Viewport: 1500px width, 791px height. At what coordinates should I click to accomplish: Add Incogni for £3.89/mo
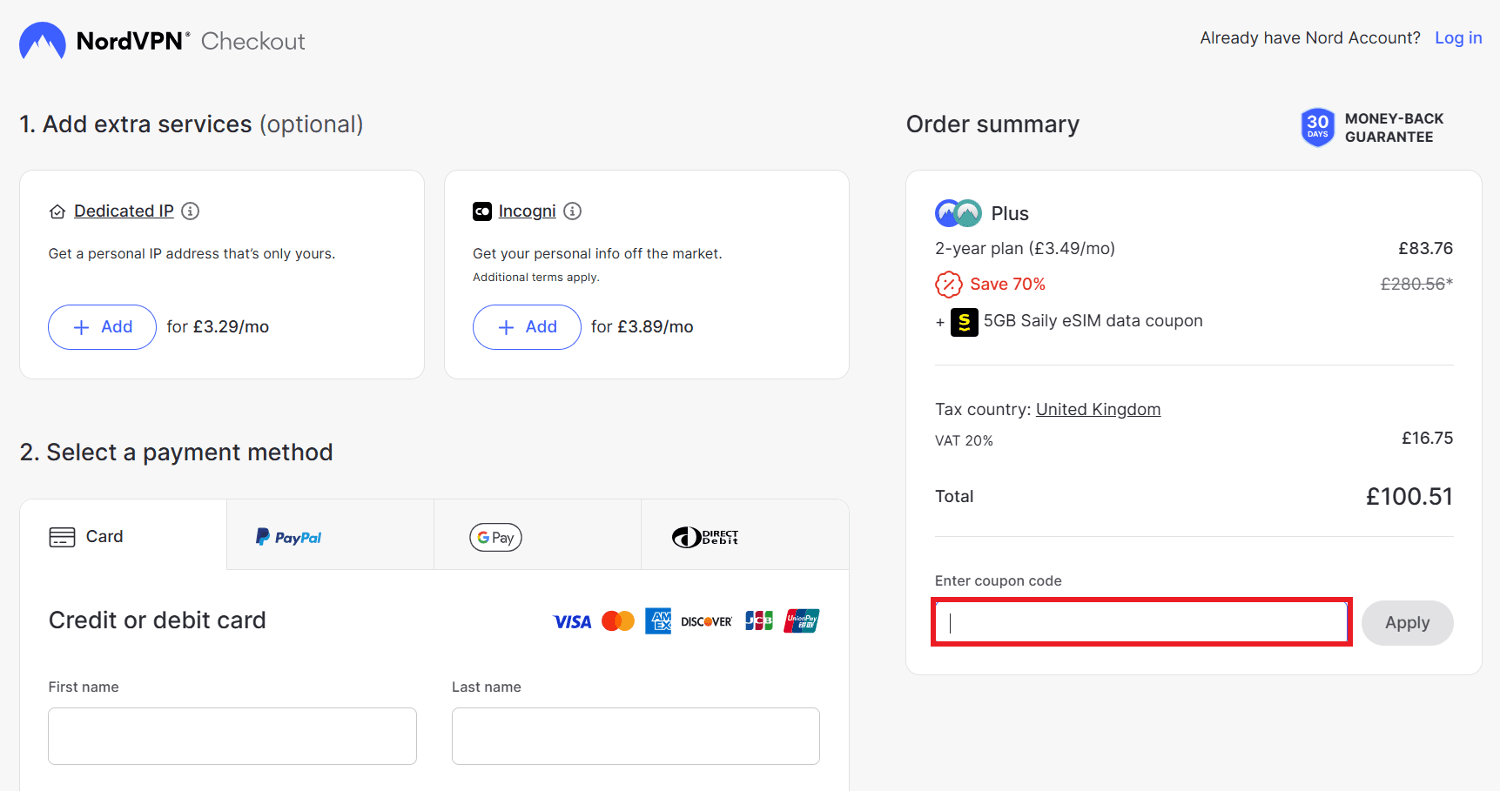(x=527, y=327)
